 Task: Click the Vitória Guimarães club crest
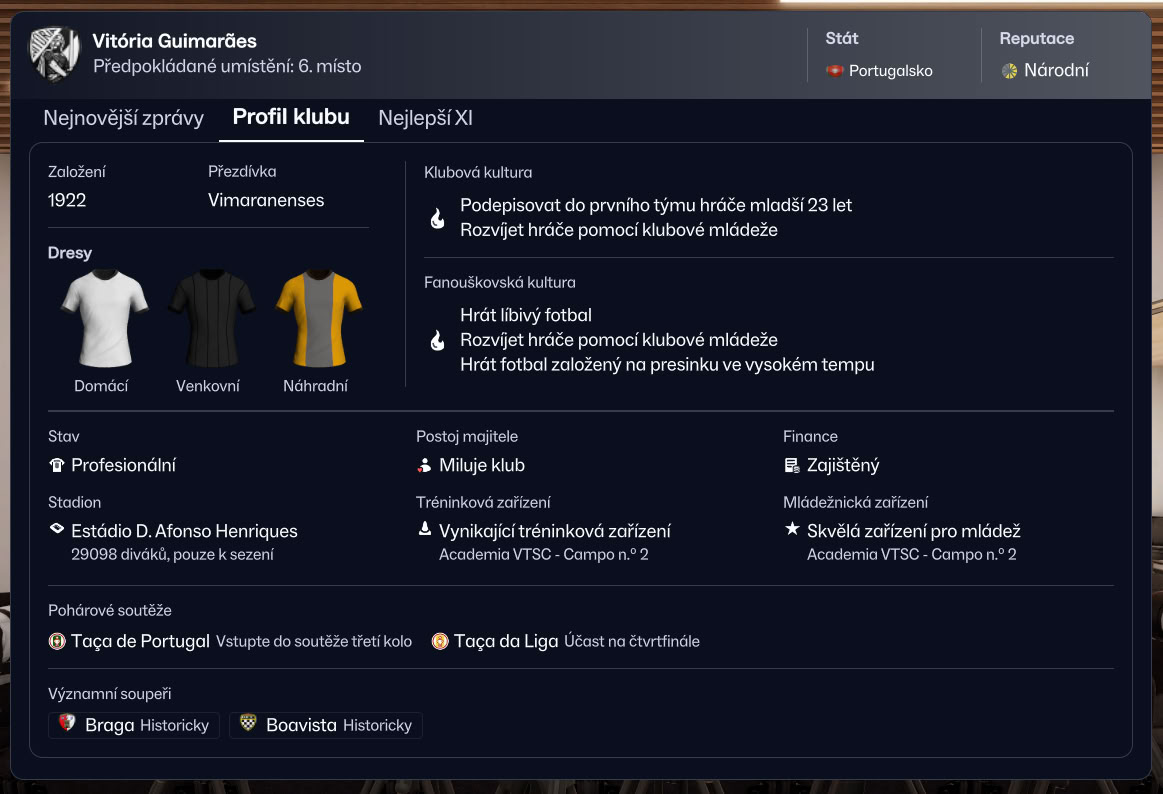point(54,53)
